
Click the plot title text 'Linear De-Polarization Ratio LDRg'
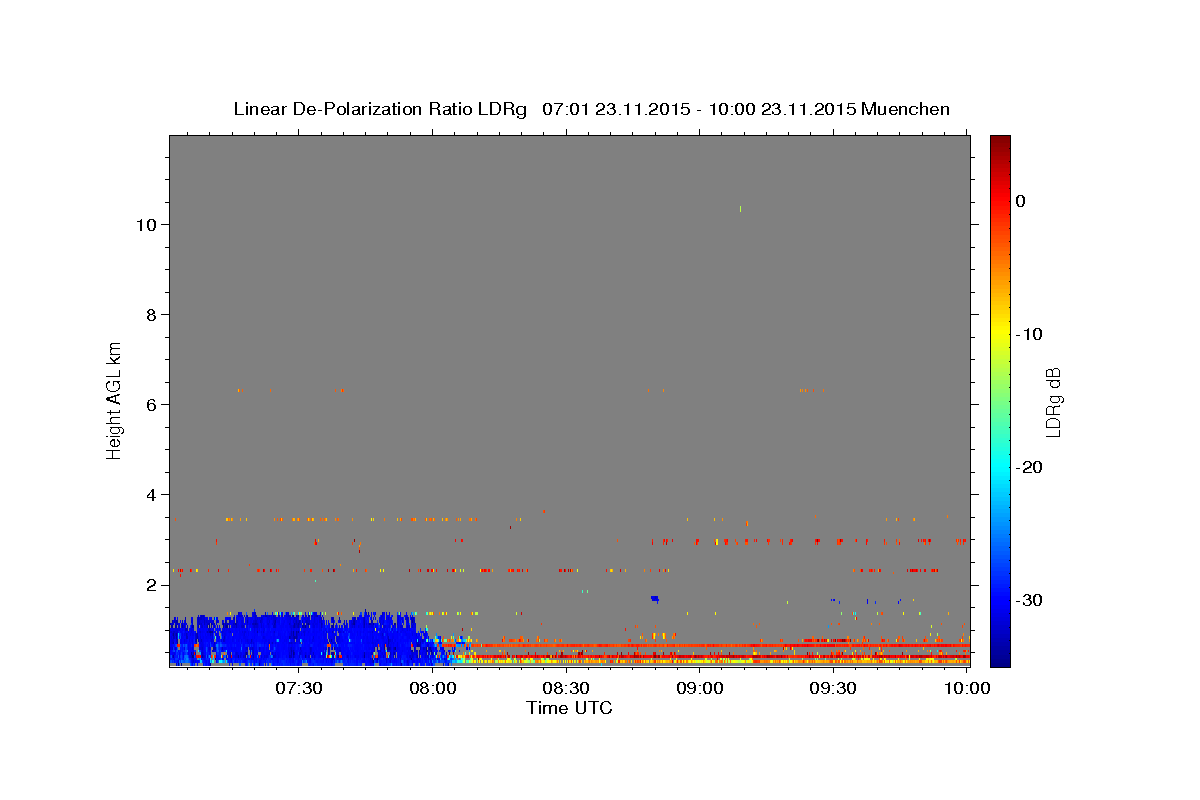(380, 109)
